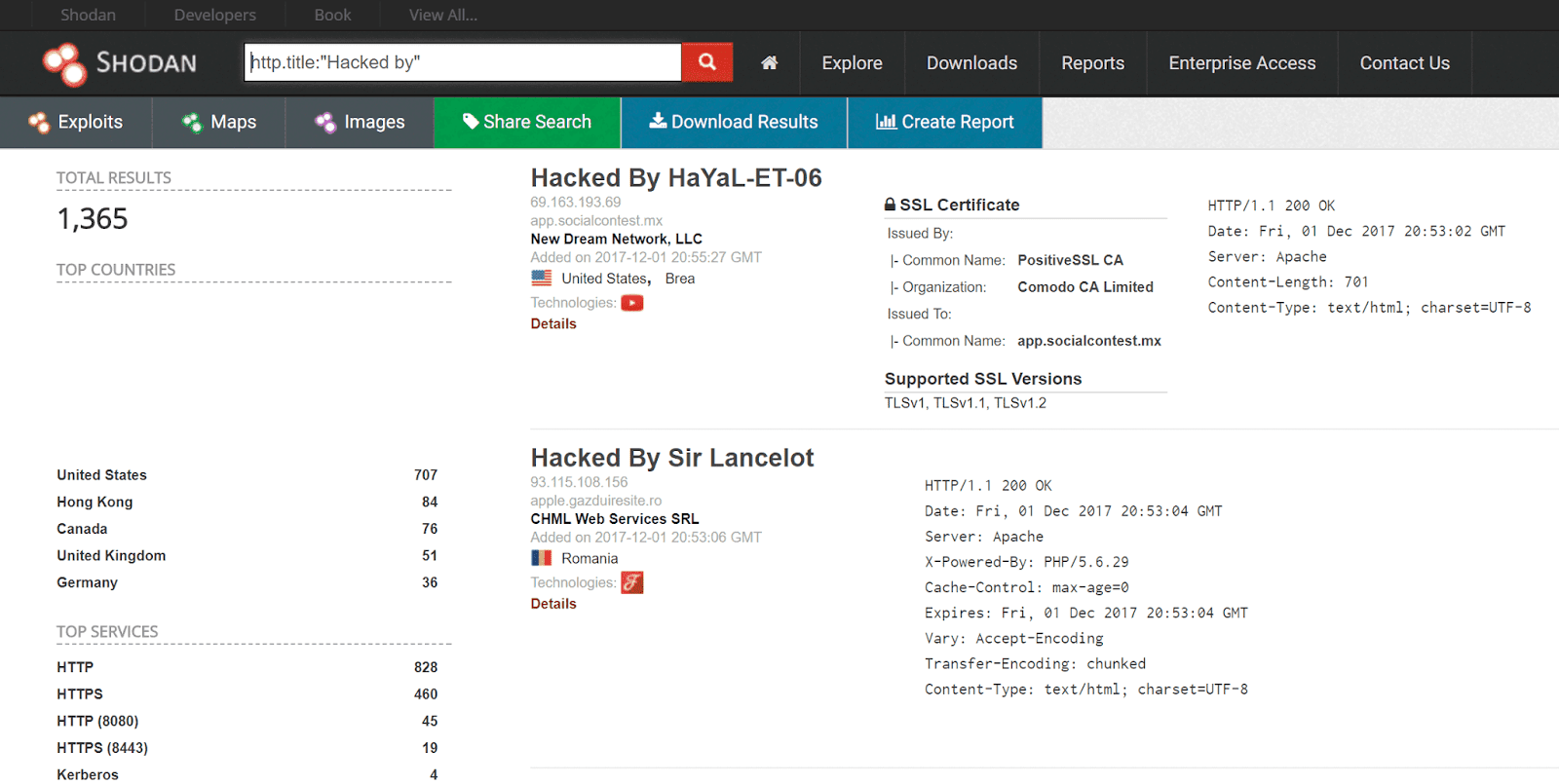Image resolution: width=1559 pixels, height=784 pixels.
Task: Click the Shodan logo
Action: [x=120, y=63]
